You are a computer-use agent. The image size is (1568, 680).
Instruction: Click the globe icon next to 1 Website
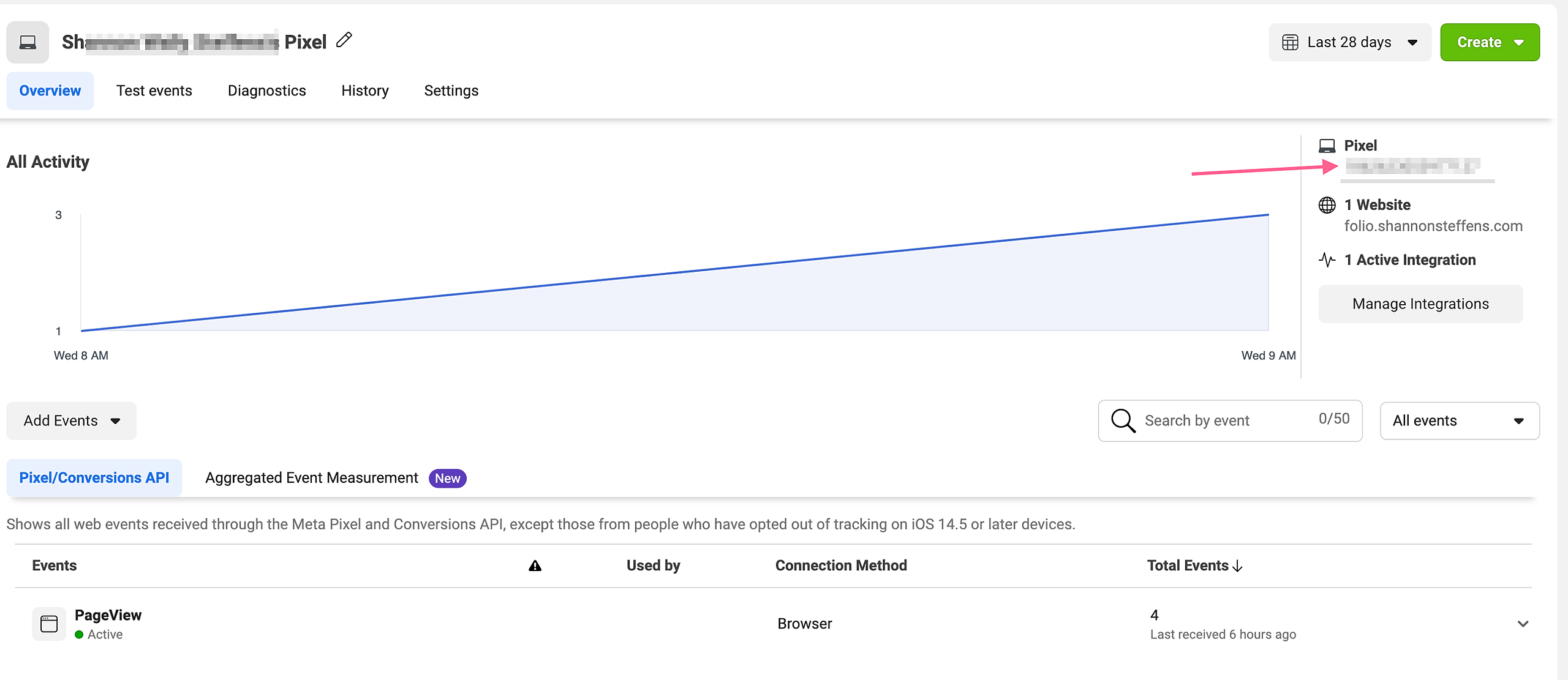1327,205
